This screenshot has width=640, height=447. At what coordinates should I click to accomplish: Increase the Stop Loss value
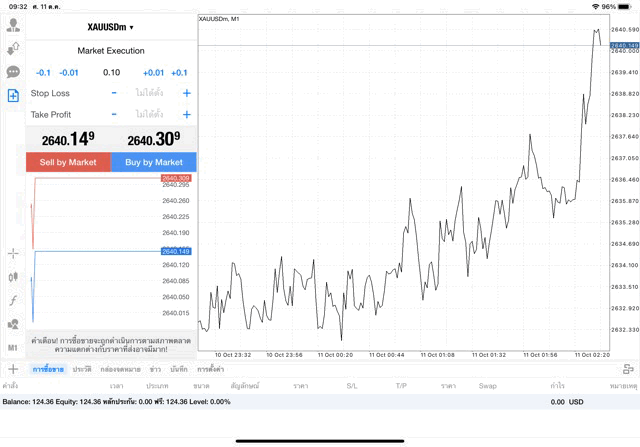click(186, 93)
